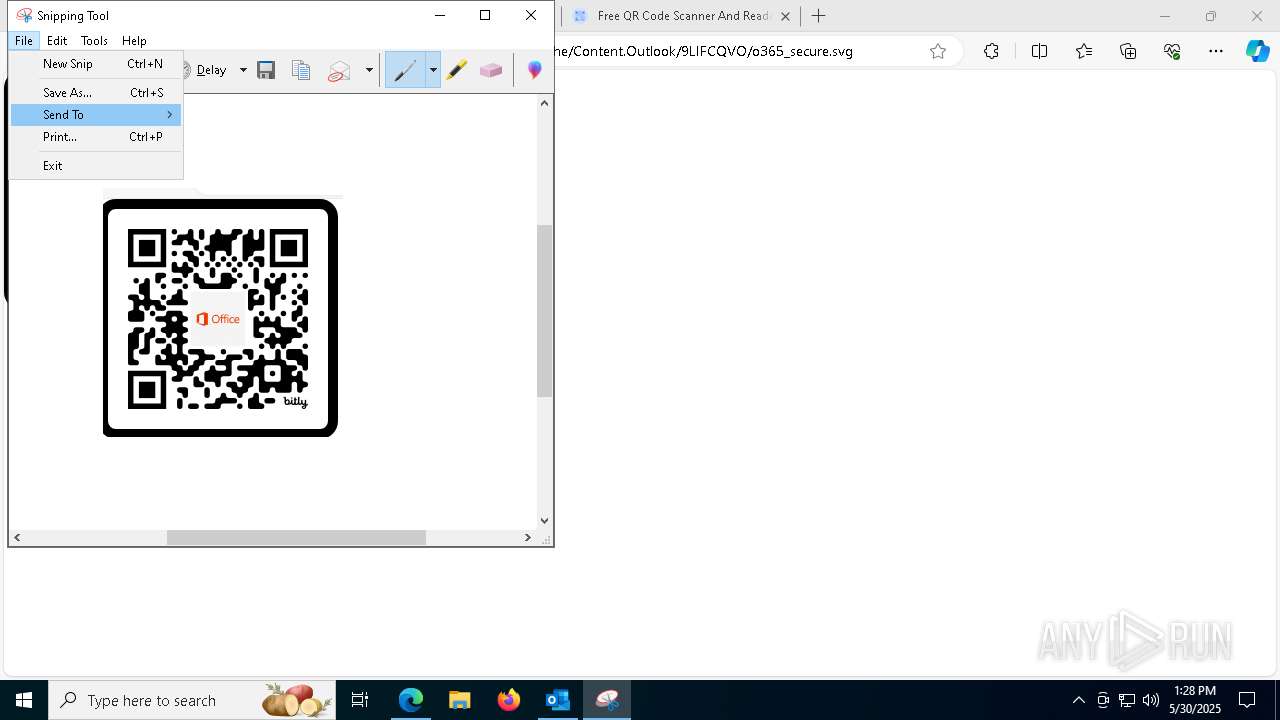The image size is (1280, 720).
Task: Minimize the Snipping Tool window
Action: (x=440, y=15)
